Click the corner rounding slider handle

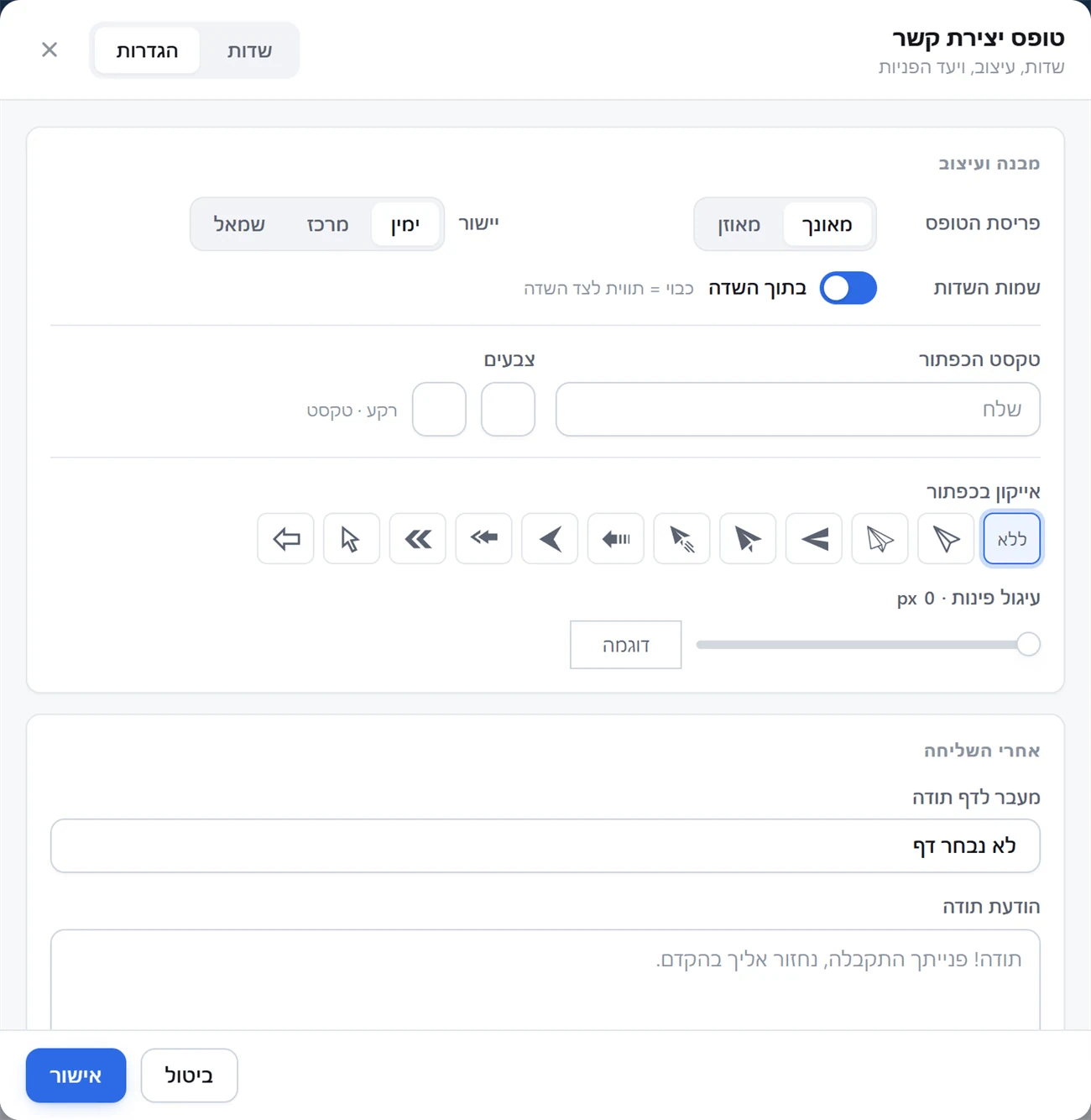coord(1028,645)
